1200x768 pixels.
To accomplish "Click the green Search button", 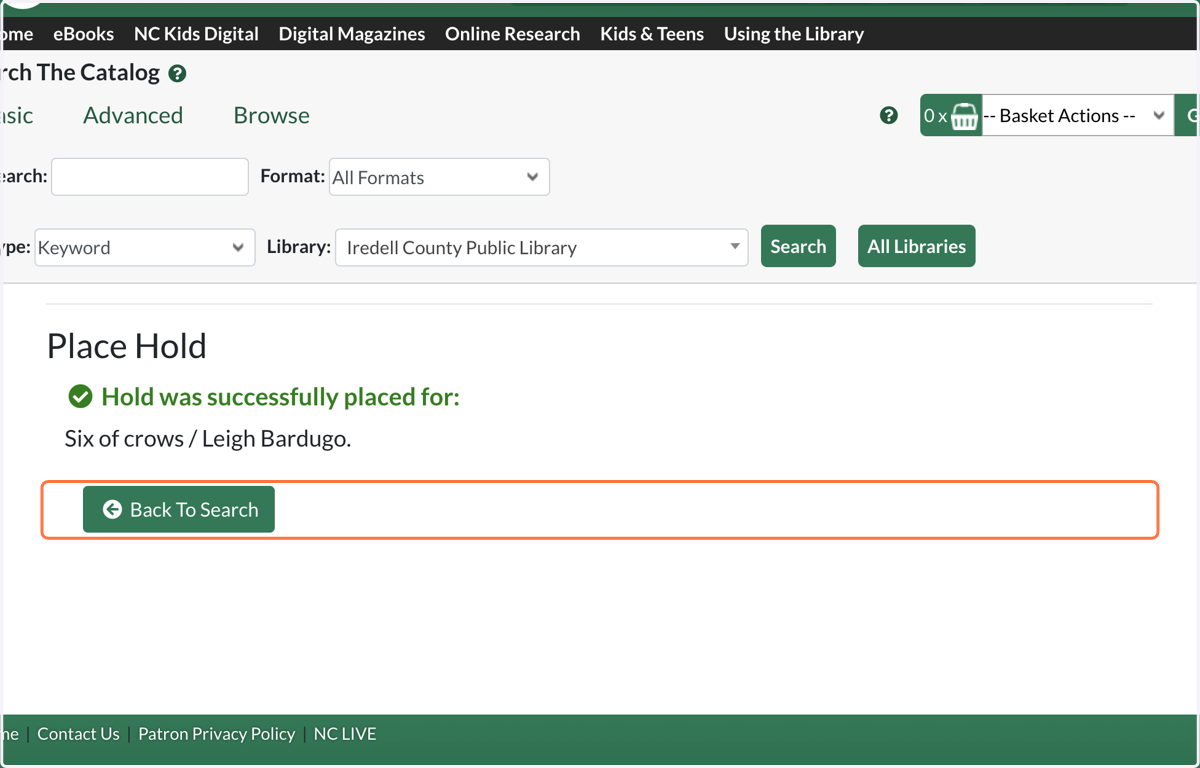I will pyautogui.click(x=798, y=246).
